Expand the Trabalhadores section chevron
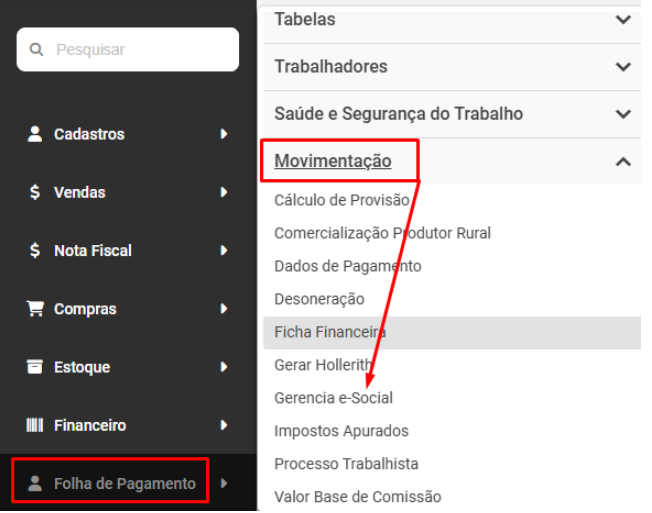Viewport: 652px width, 513px height. [623, 67]
